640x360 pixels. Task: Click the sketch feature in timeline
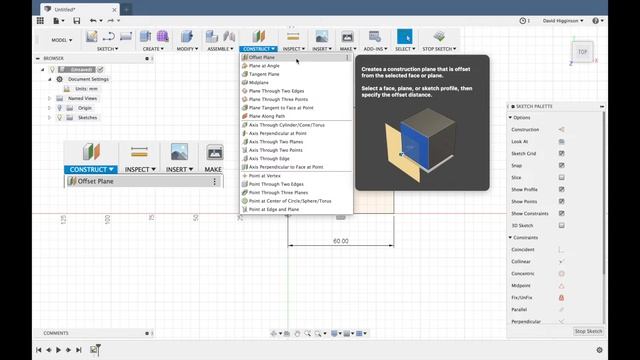pyautogui.click(x=94, y=349)
